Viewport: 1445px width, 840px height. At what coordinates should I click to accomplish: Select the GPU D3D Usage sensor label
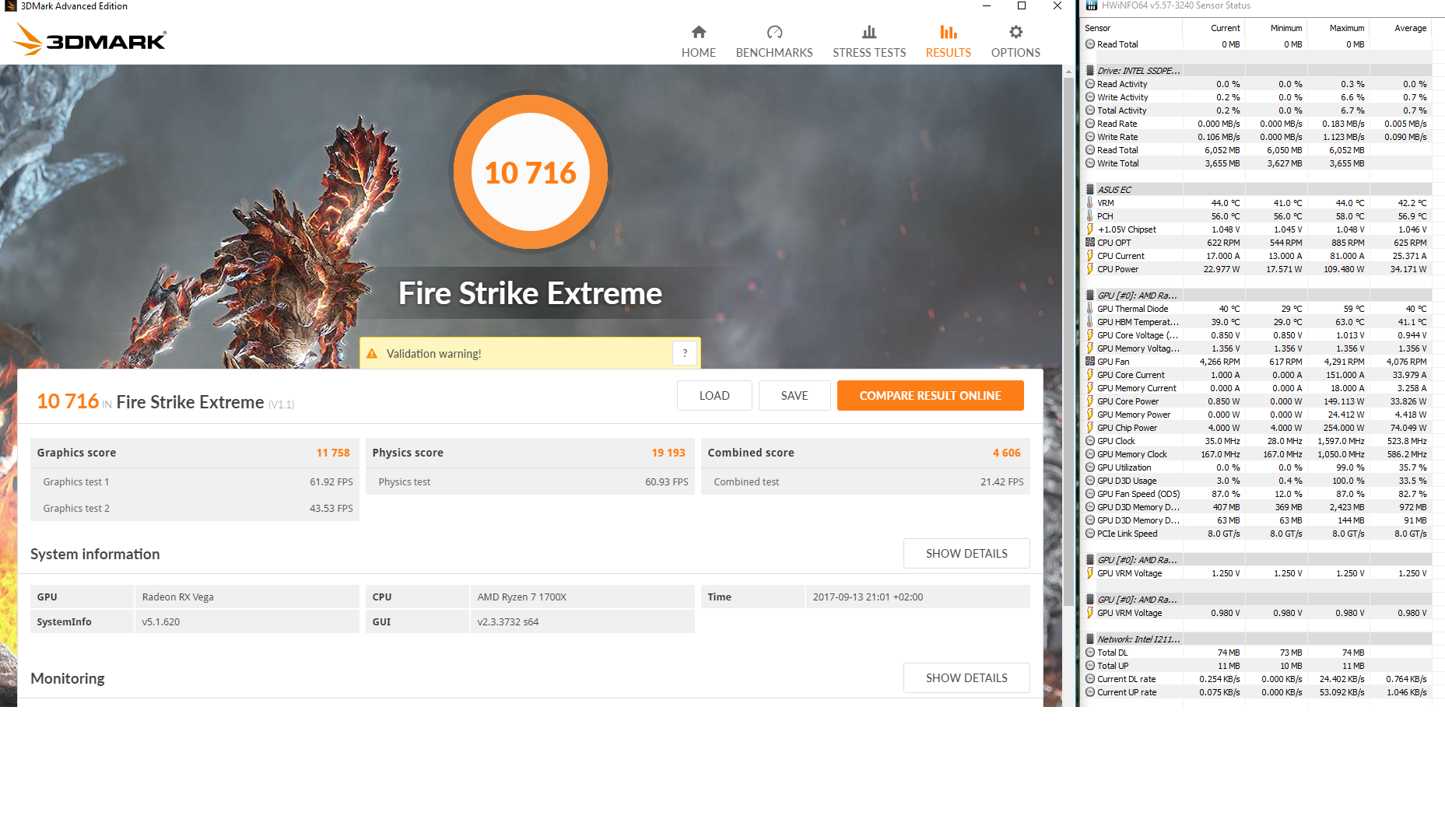pos(1127,481)
